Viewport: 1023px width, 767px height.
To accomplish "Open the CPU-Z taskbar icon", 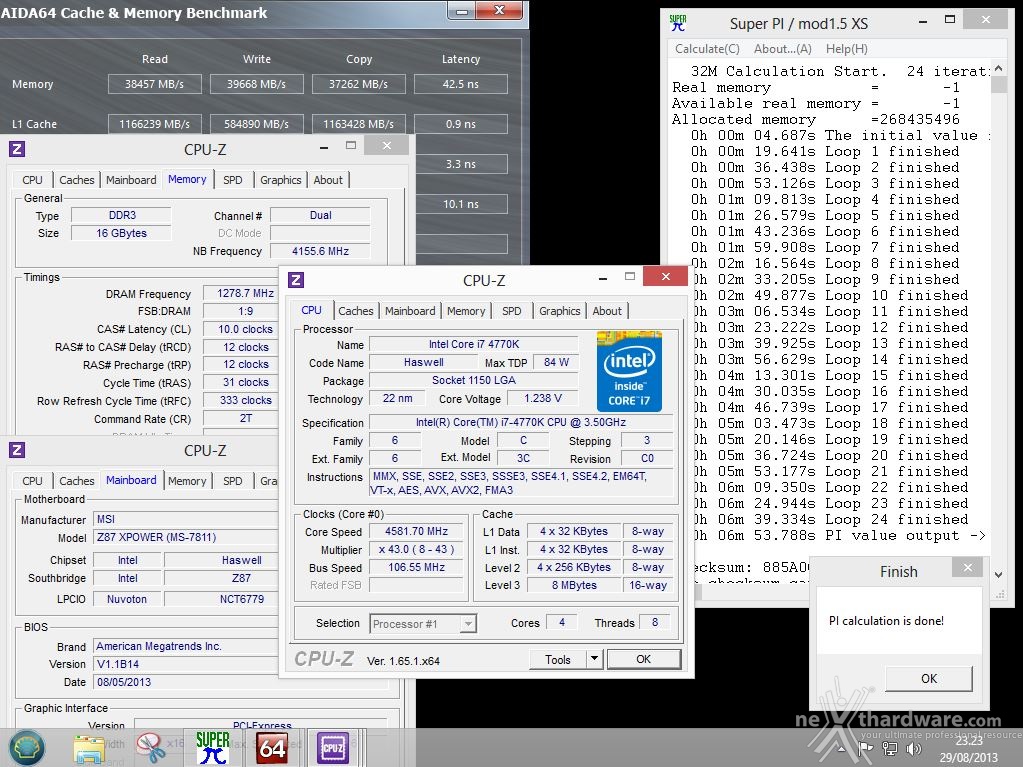I will point(333,748).
